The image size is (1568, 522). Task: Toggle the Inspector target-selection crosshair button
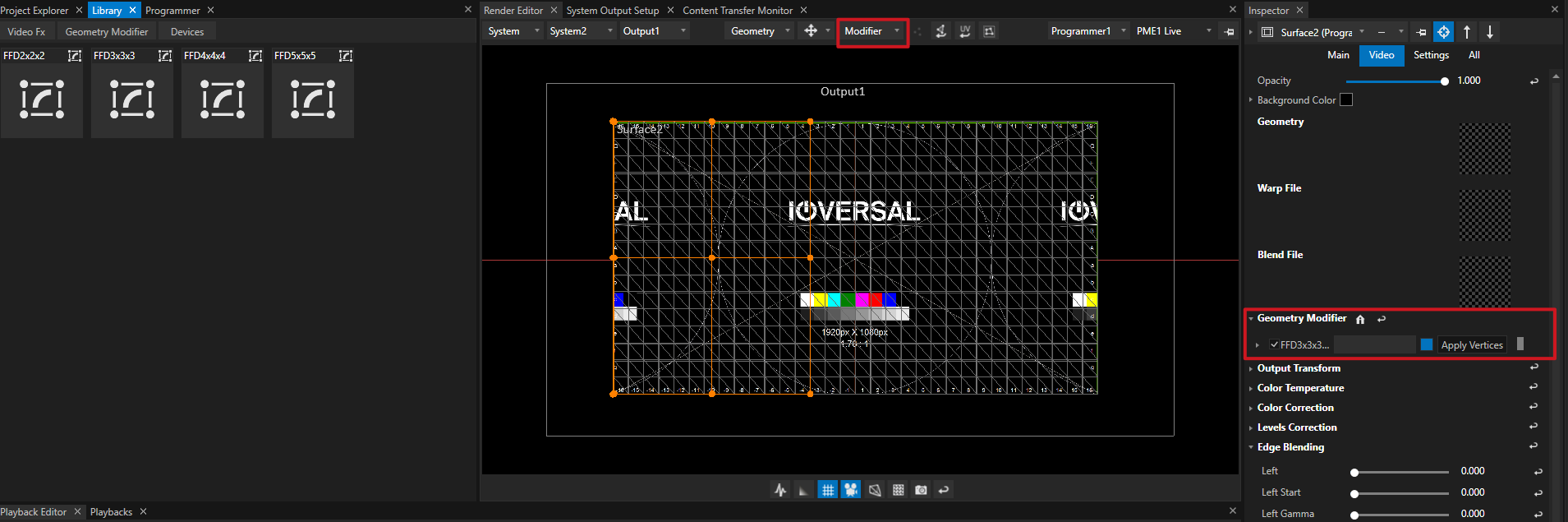(x=1443, y=32)
